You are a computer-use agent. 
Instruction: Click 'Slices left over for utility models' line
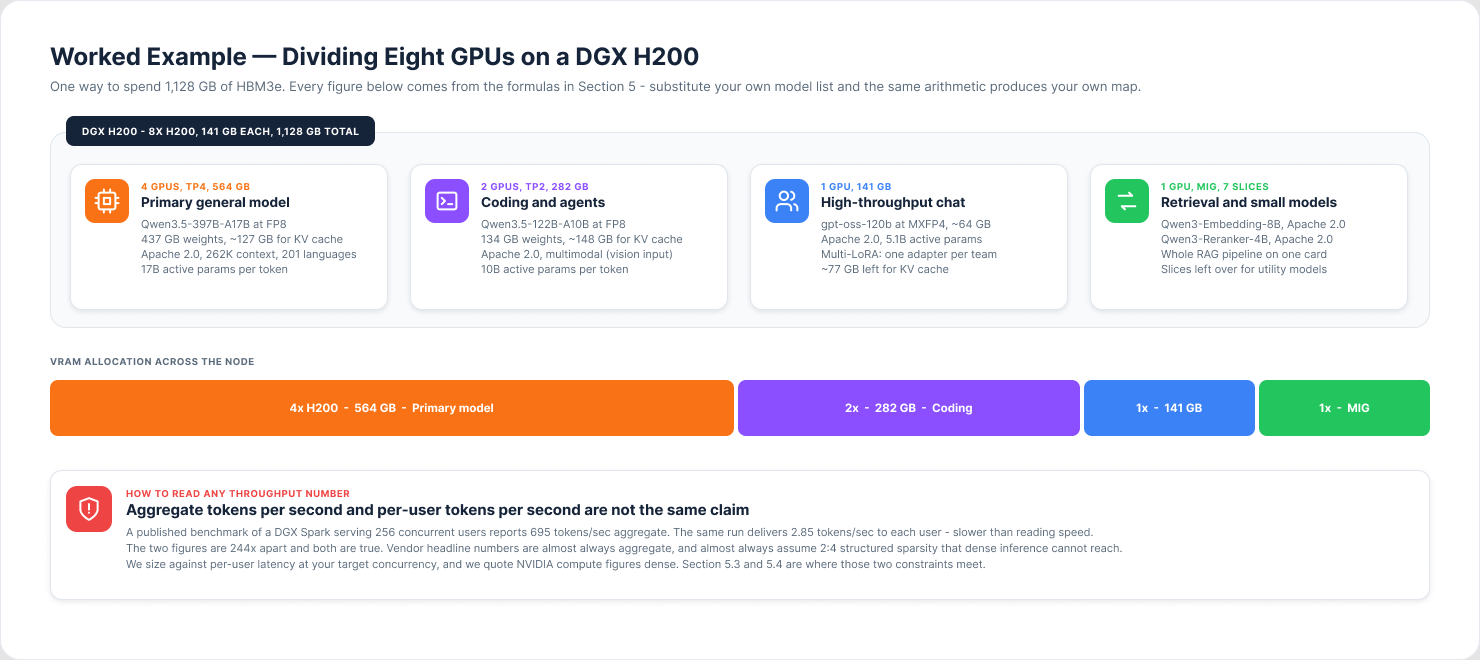[x=1244, y=269]
